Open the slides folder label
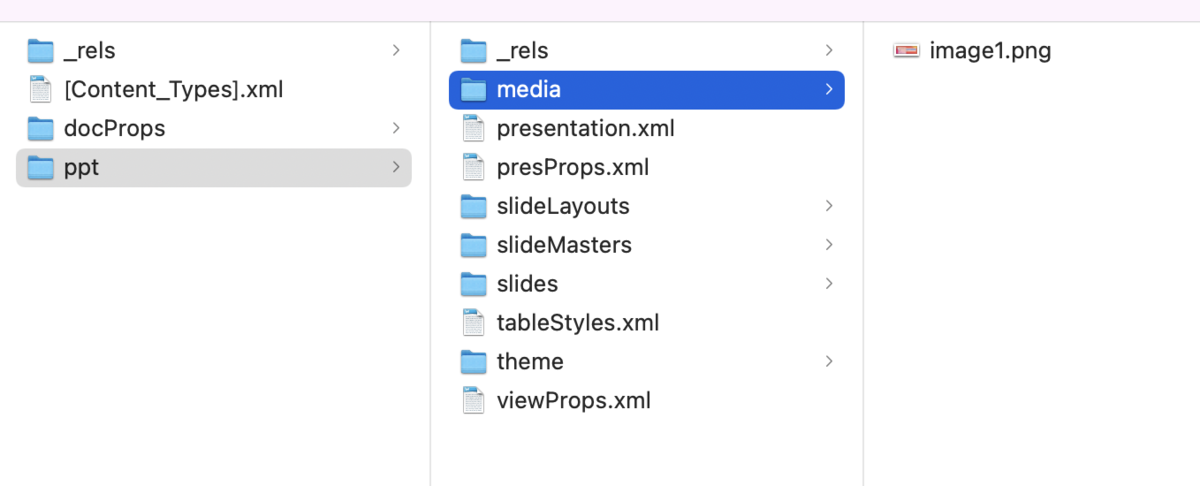Image resolution: width=1200 pixels, height=486 pixels. pos(527,284)
